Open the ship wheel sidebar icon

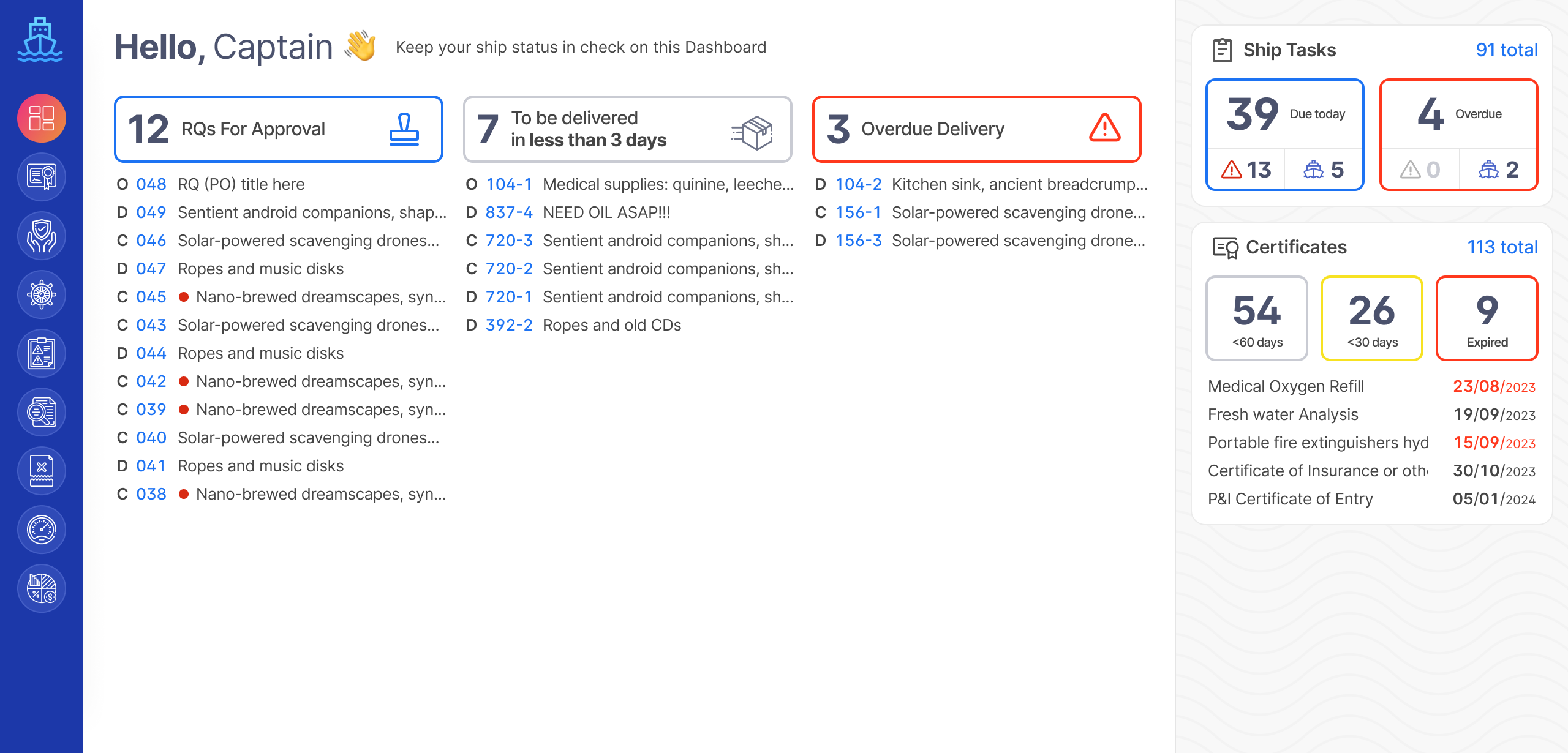click(x=42, y=294)
